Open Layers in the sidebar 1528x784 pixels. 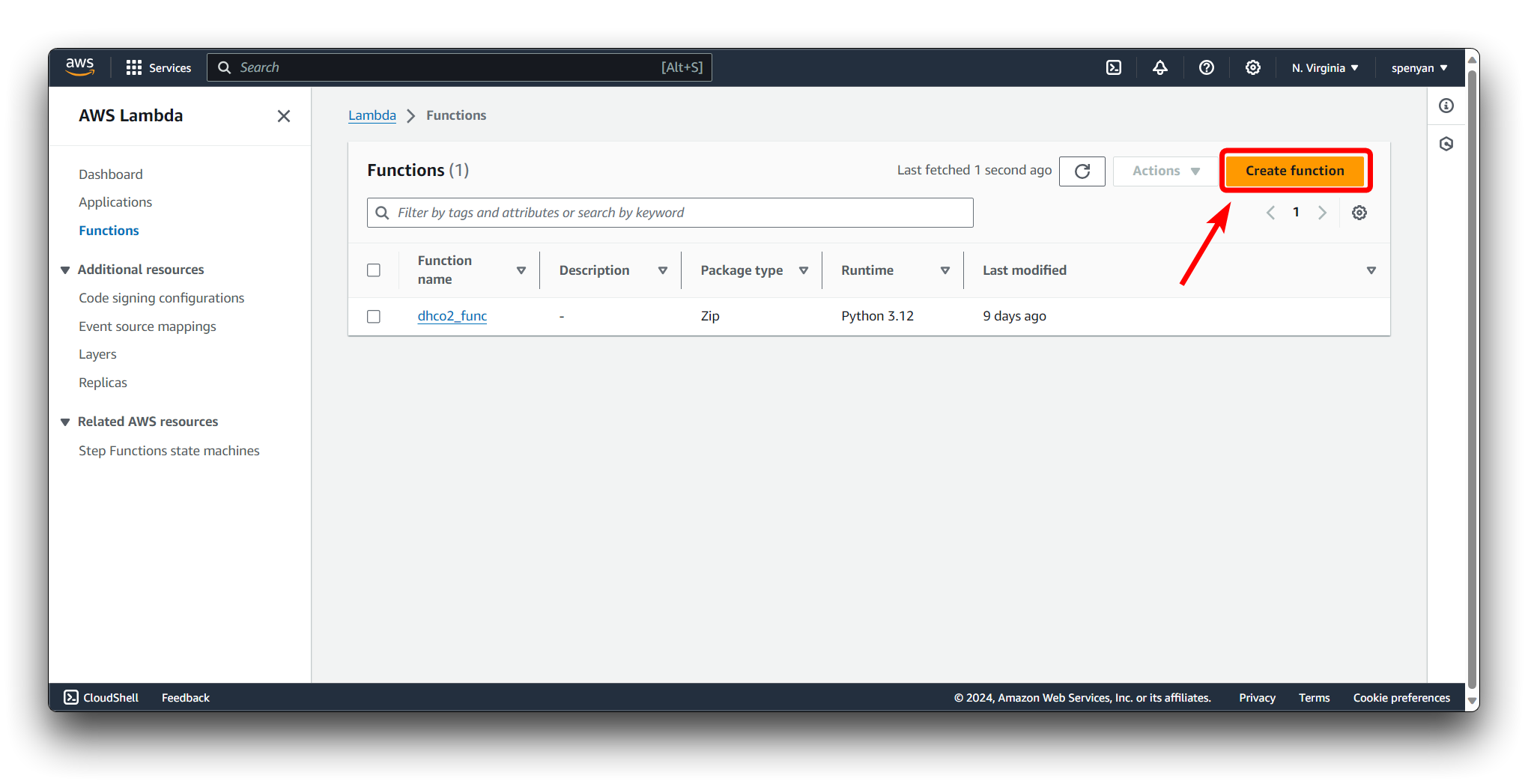[97, 354]
